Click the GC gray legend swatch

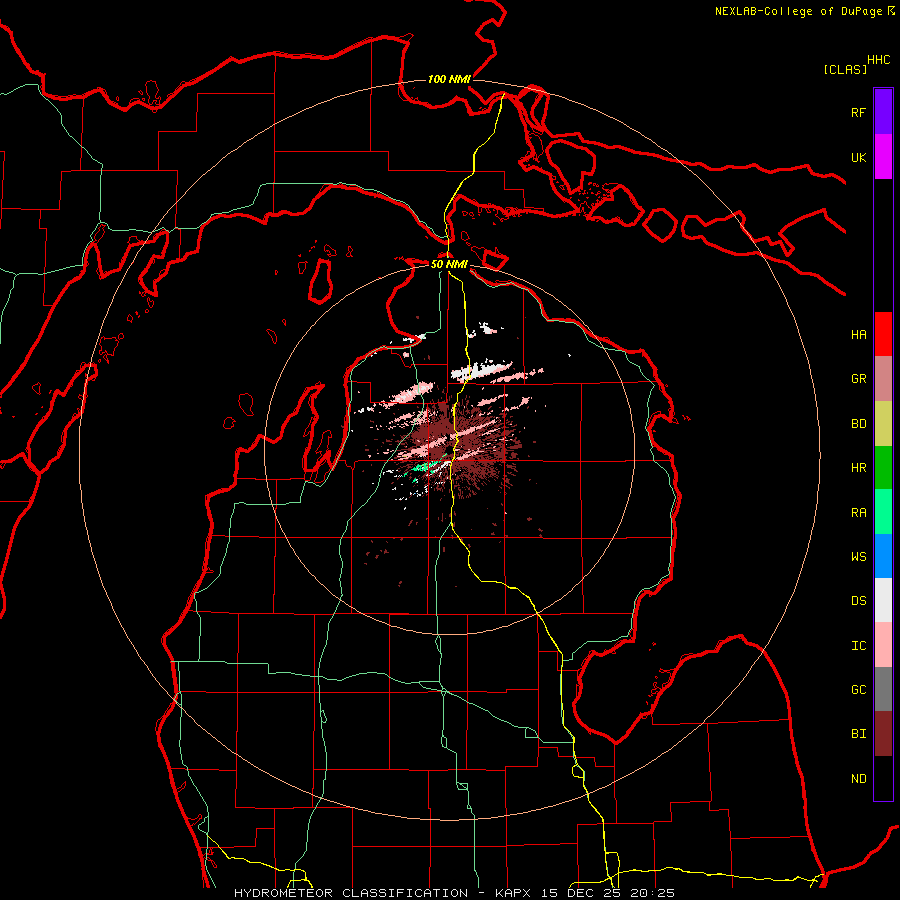[x=883, y=689]
